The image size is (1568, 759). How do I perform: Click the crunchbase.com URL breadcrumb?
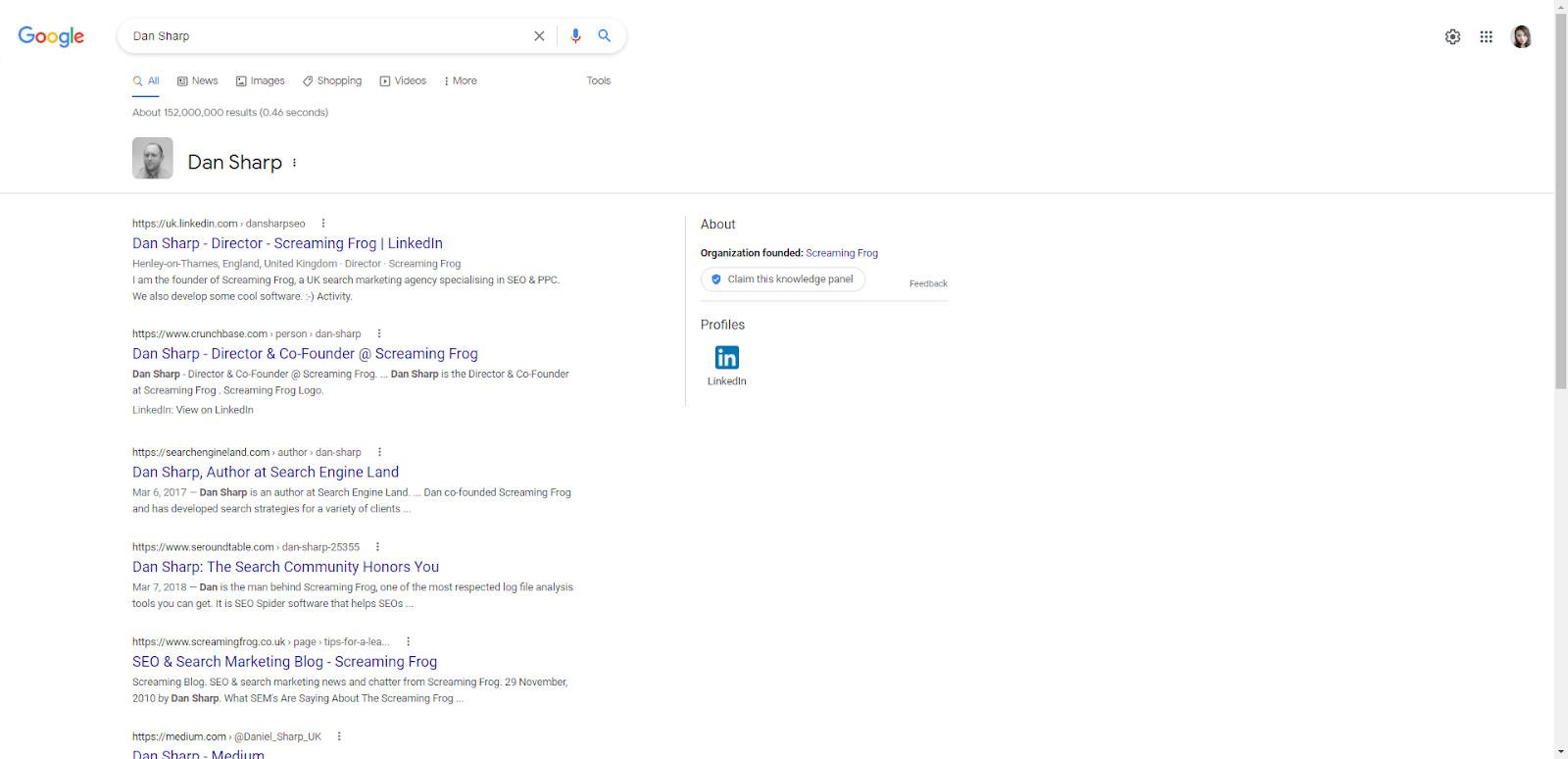247,333
